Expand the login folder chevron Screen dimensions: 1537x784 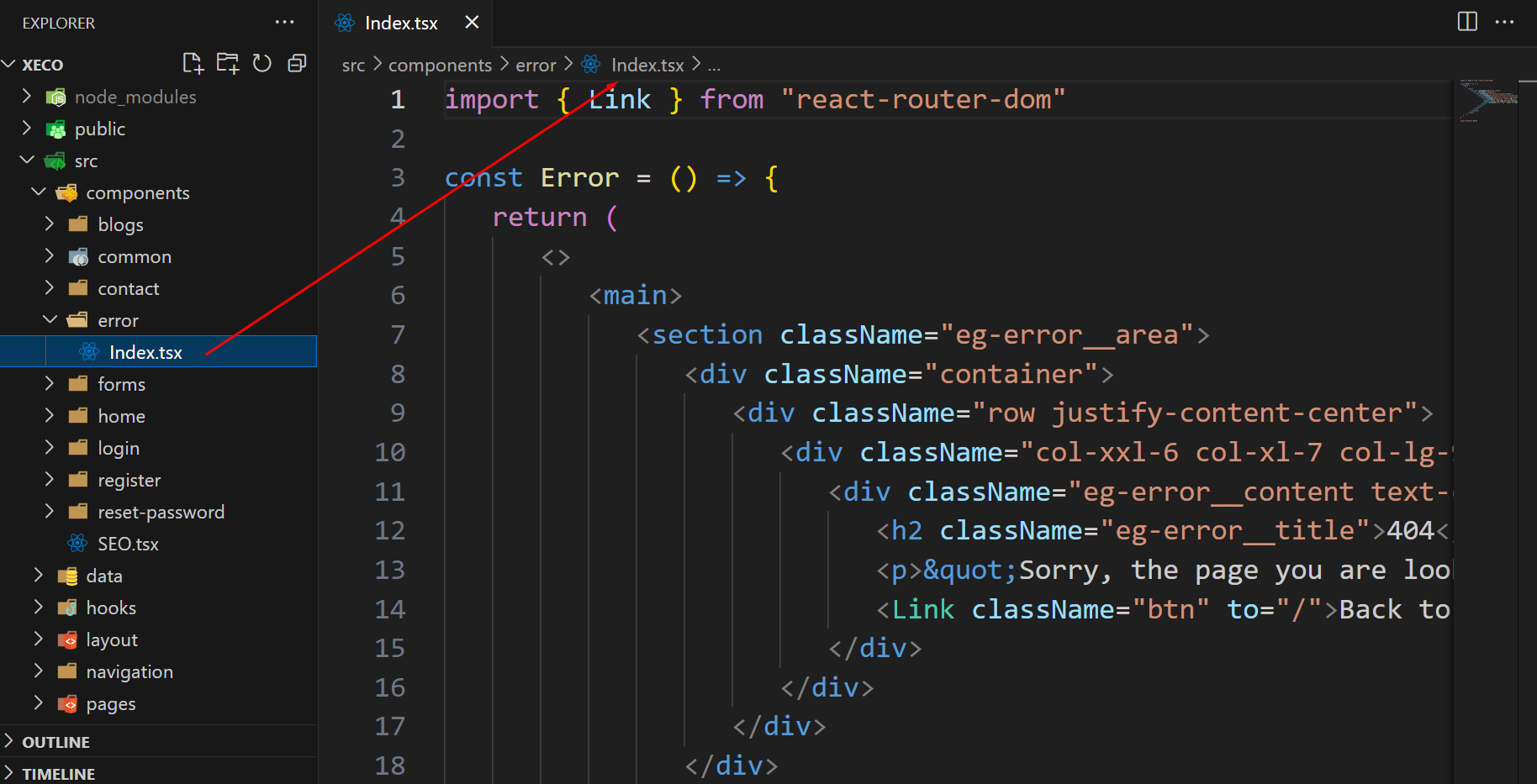(49, 448)
